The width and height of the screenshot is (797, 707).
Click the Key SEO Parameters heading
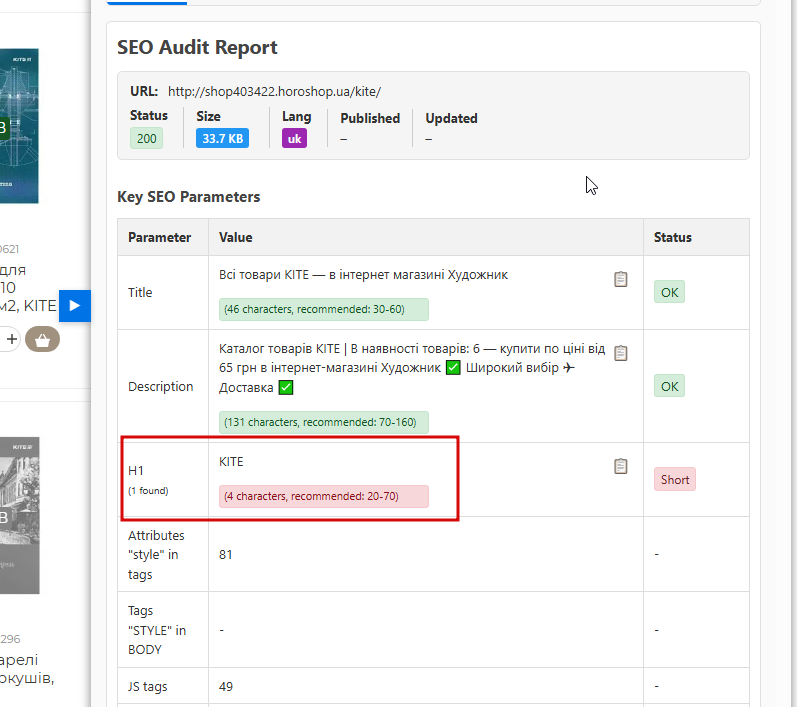click(189, 197)
